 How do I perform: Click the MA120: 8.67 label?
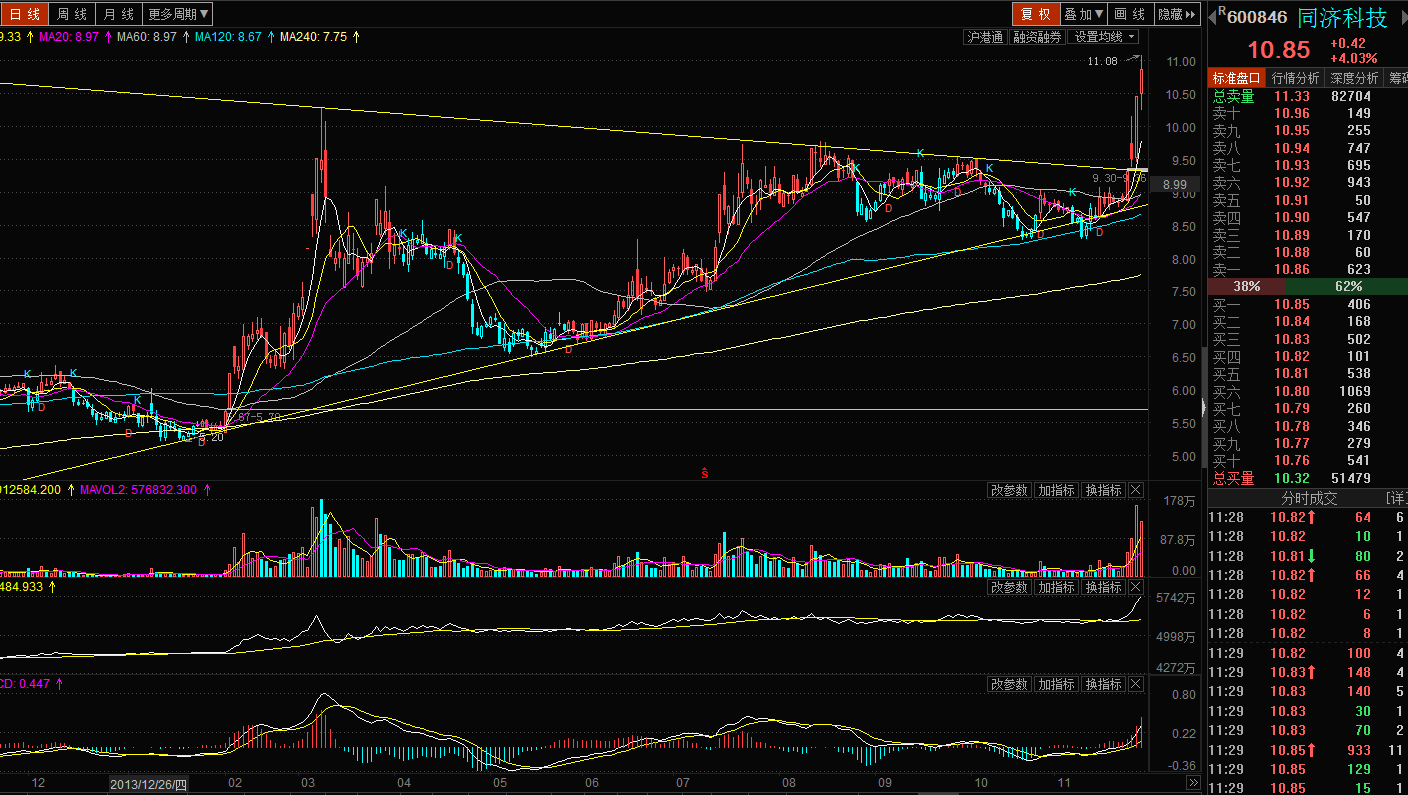point(229,37)
